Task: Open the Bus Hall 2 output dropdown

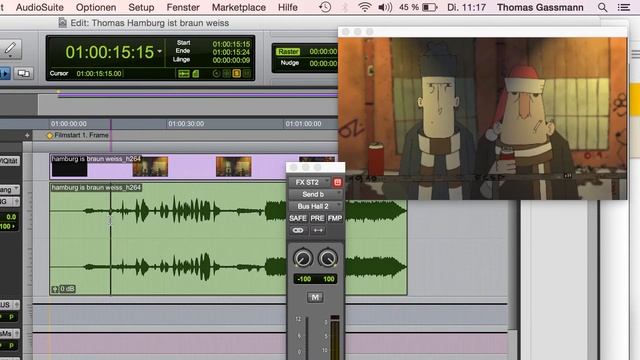Action: pyautogui.click(x=315, y=206)
